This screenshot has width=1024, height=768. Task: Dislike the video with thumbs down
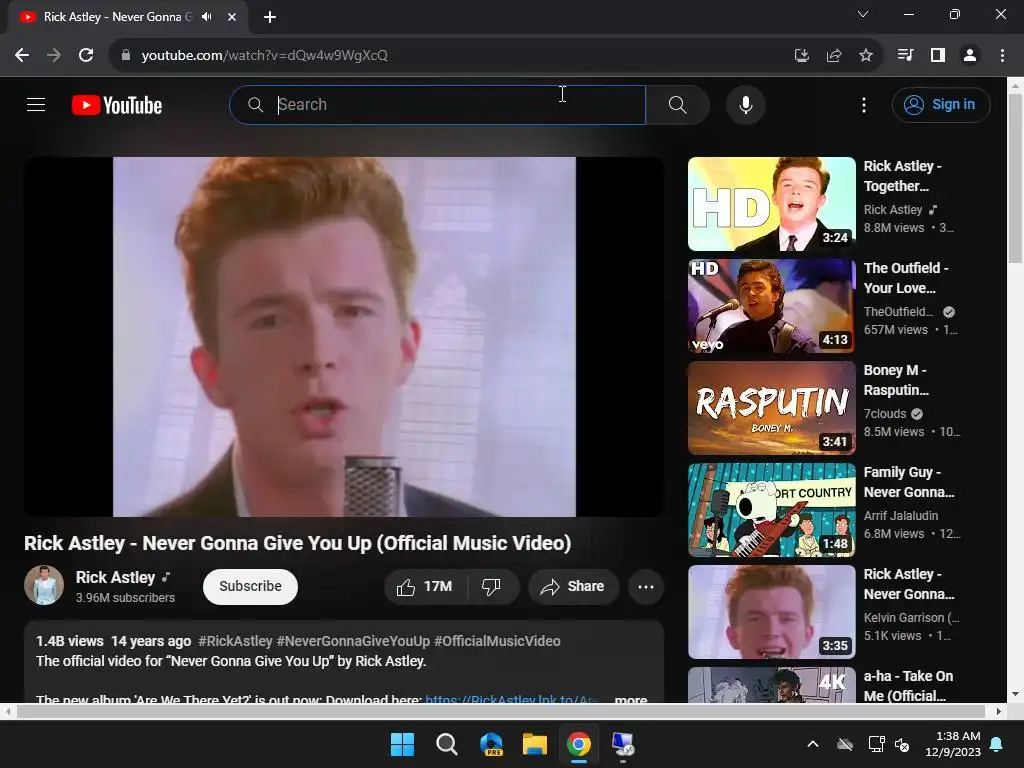pos(492,586)
